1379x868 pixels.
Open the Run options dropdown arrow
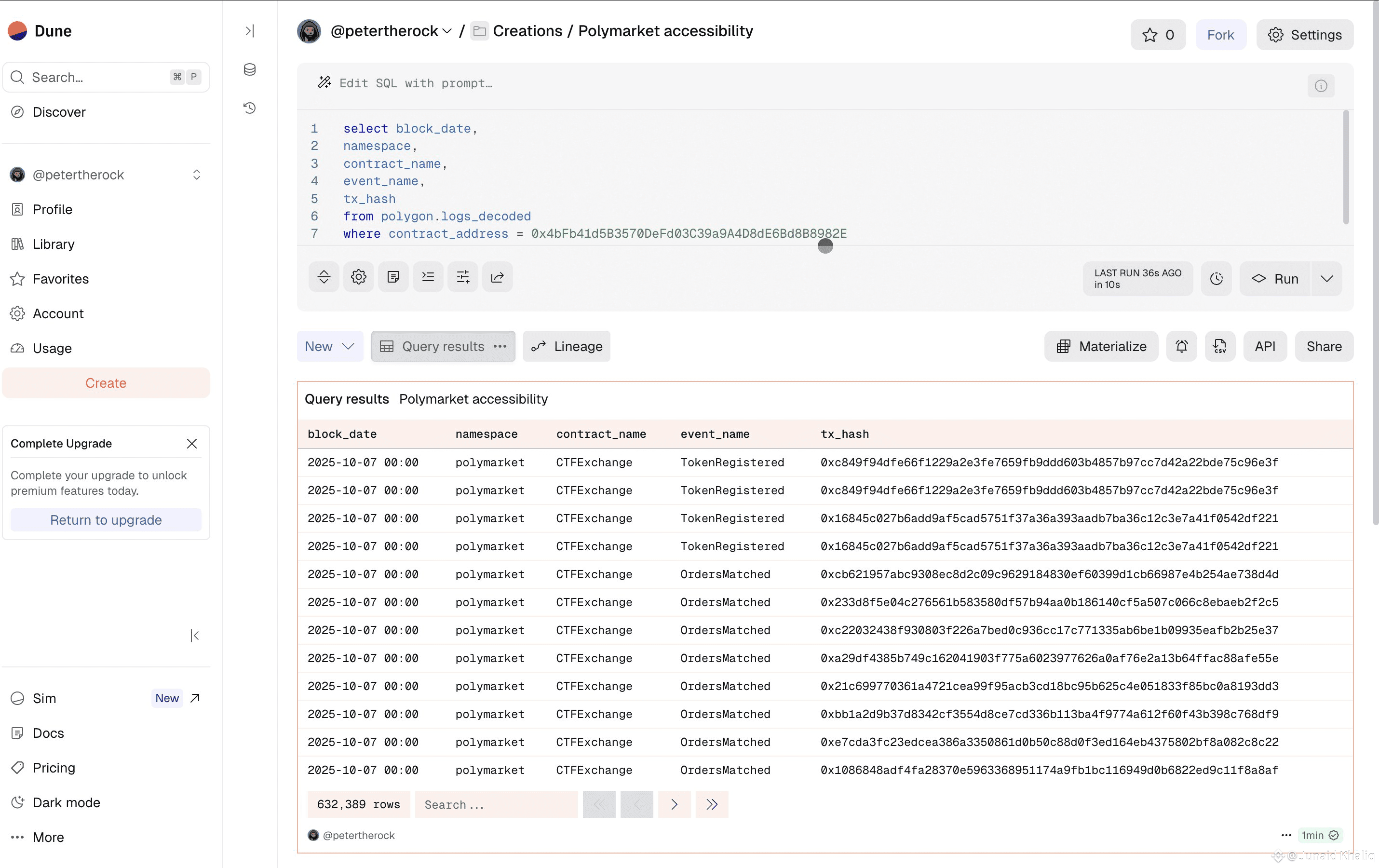pyautogui.click(x=1326, y=279)
